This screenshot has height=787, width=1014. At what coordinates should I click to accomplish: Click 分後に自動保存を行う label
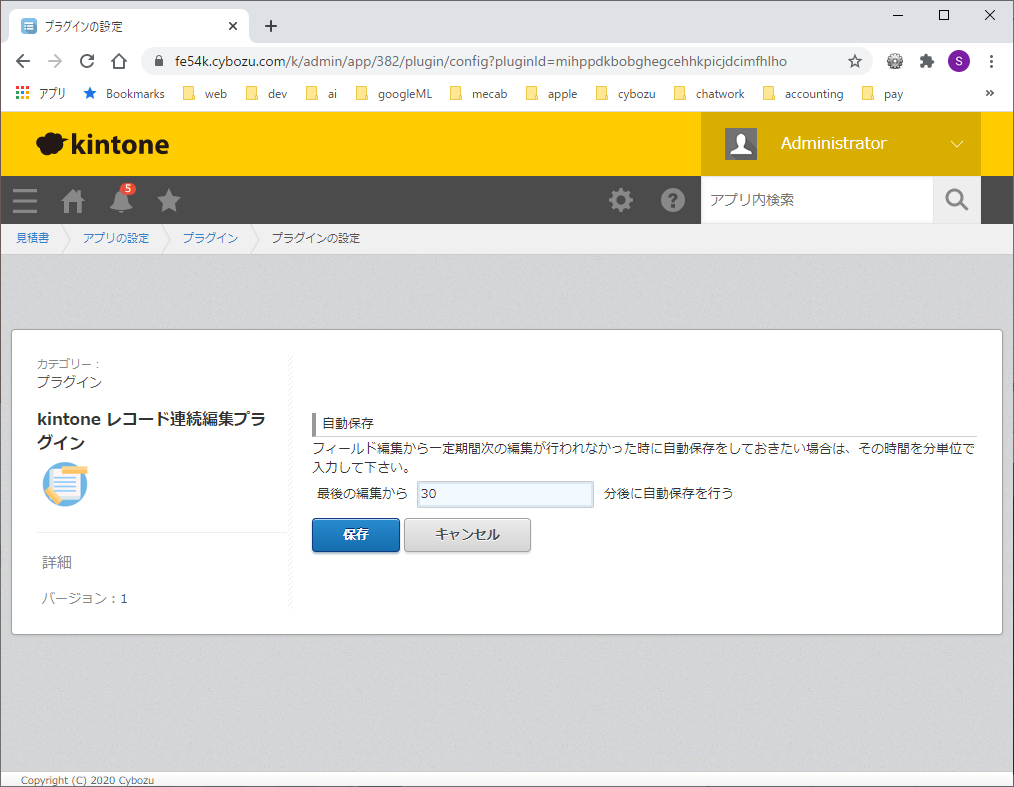click(x=669, y=493)
